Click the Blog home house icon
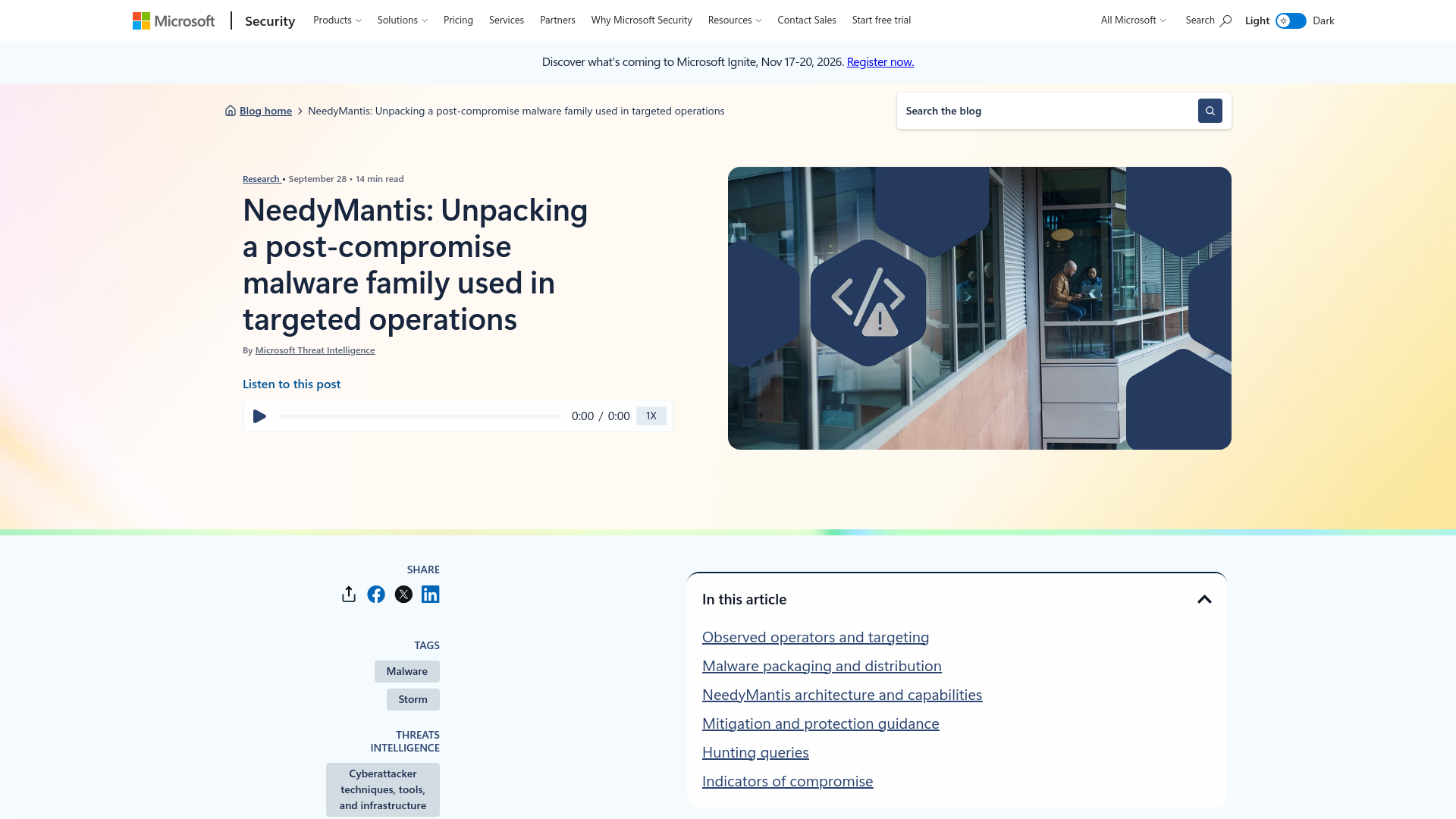1456x819 pixels. [231, 111]
